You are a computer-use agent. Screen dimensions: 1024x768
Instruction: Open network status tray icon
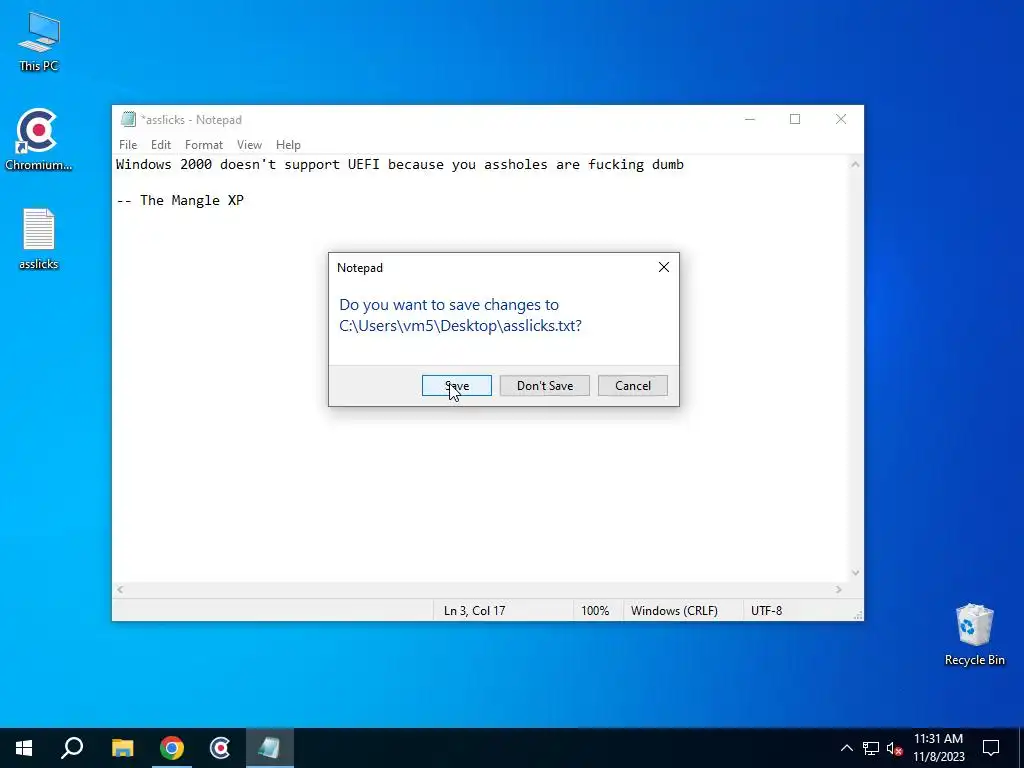(x=871, y=748)
